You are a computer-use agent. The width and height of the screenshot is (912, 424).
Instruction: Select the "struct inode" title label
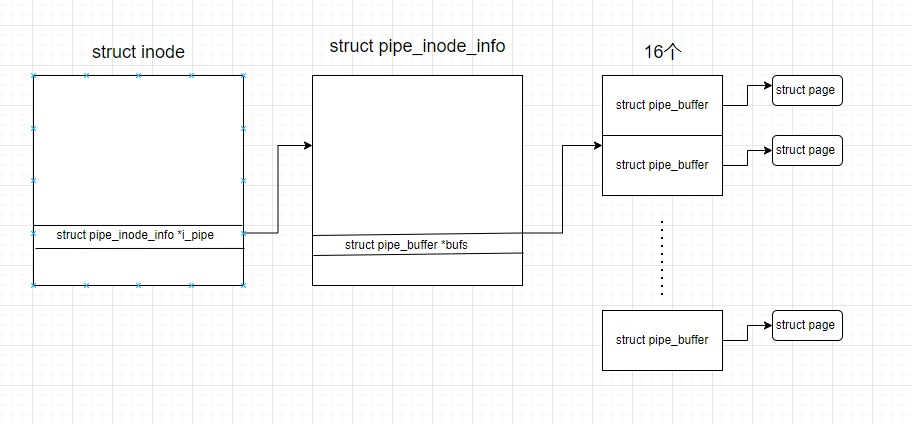(138, 52)
